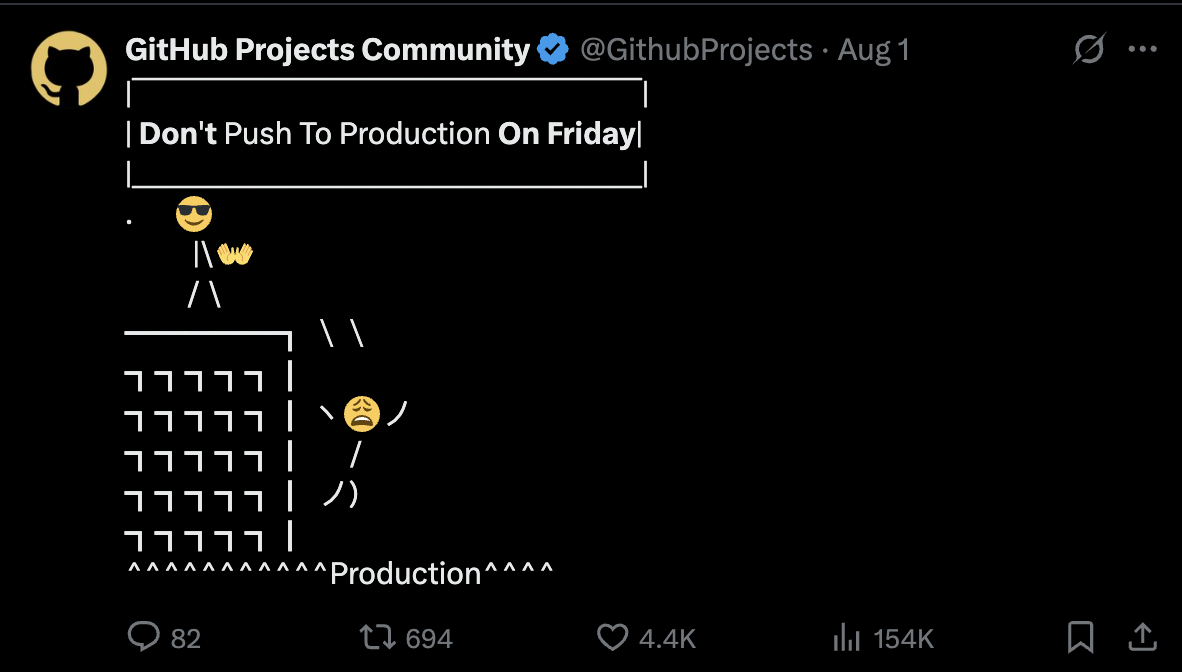The image size is (1182, 672).
Task: Open the GitHub Projects Community profile avatar
Action: (69, 69)
